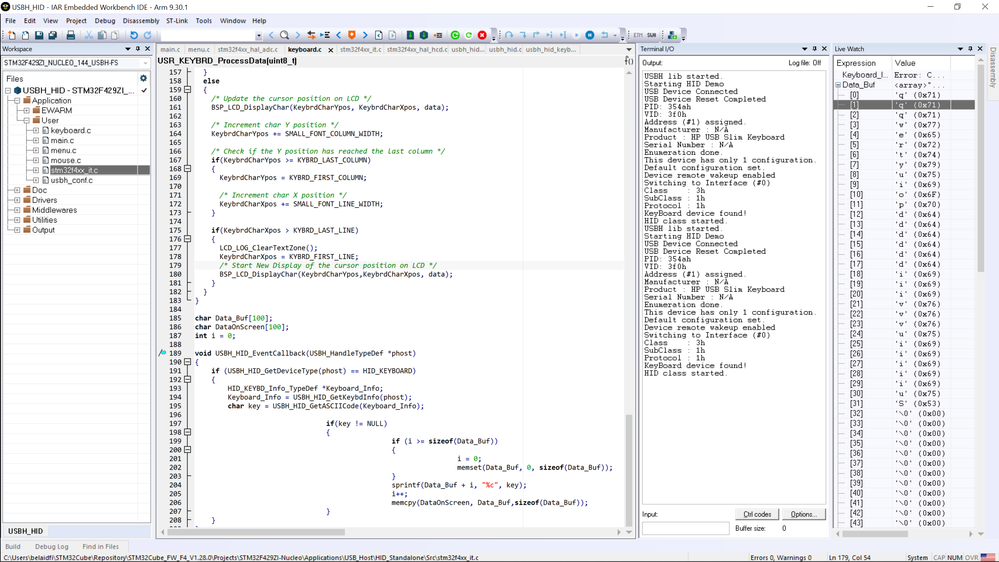Open the ETM trace window icon
This screenshot has width=999, height=562.
click(638, 35)
